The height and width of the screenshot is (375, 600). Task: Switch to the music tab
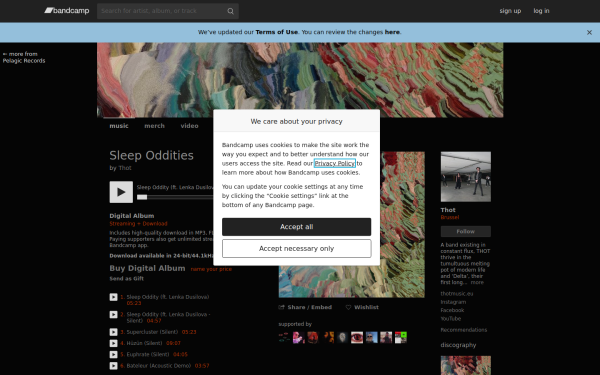tap(119, 126)
